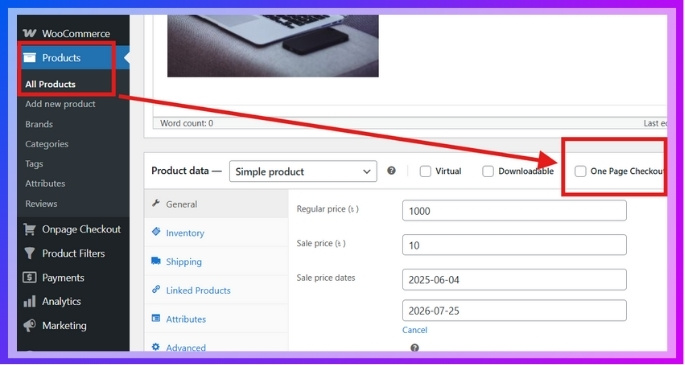Switch to the Shipping tab

pyautogui.click(x=216, y=262)
